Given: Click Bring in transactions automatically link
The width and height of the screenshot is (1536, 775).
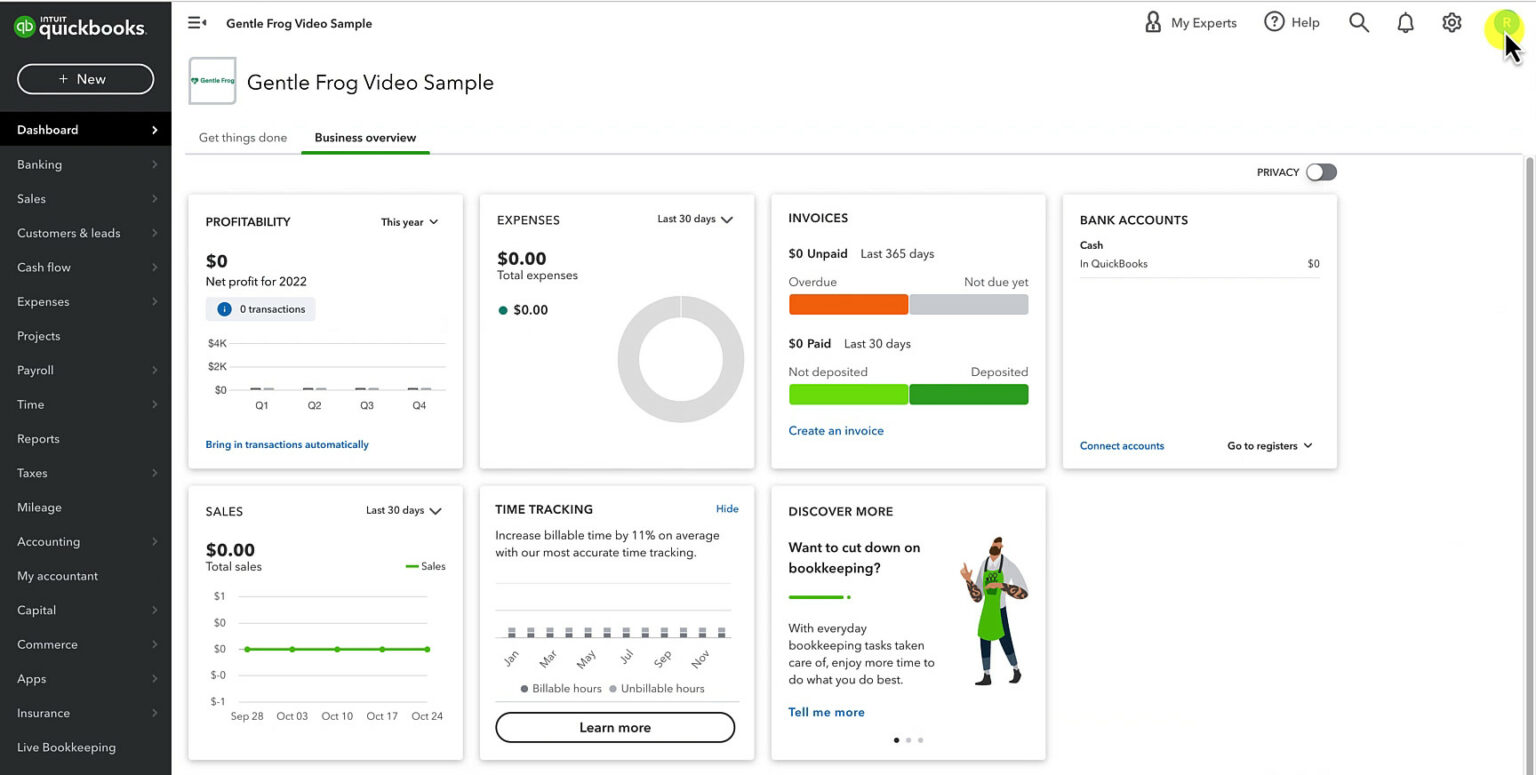Looking at the screenshot, I should click(x=287, y=445).
